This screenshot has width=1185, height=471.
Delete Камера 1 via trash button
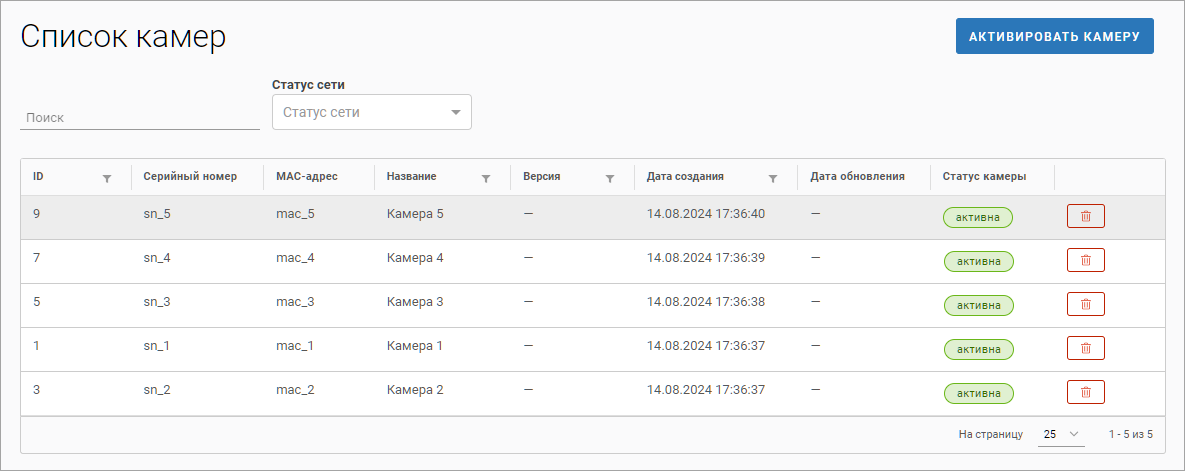[x=1085, y=349]
